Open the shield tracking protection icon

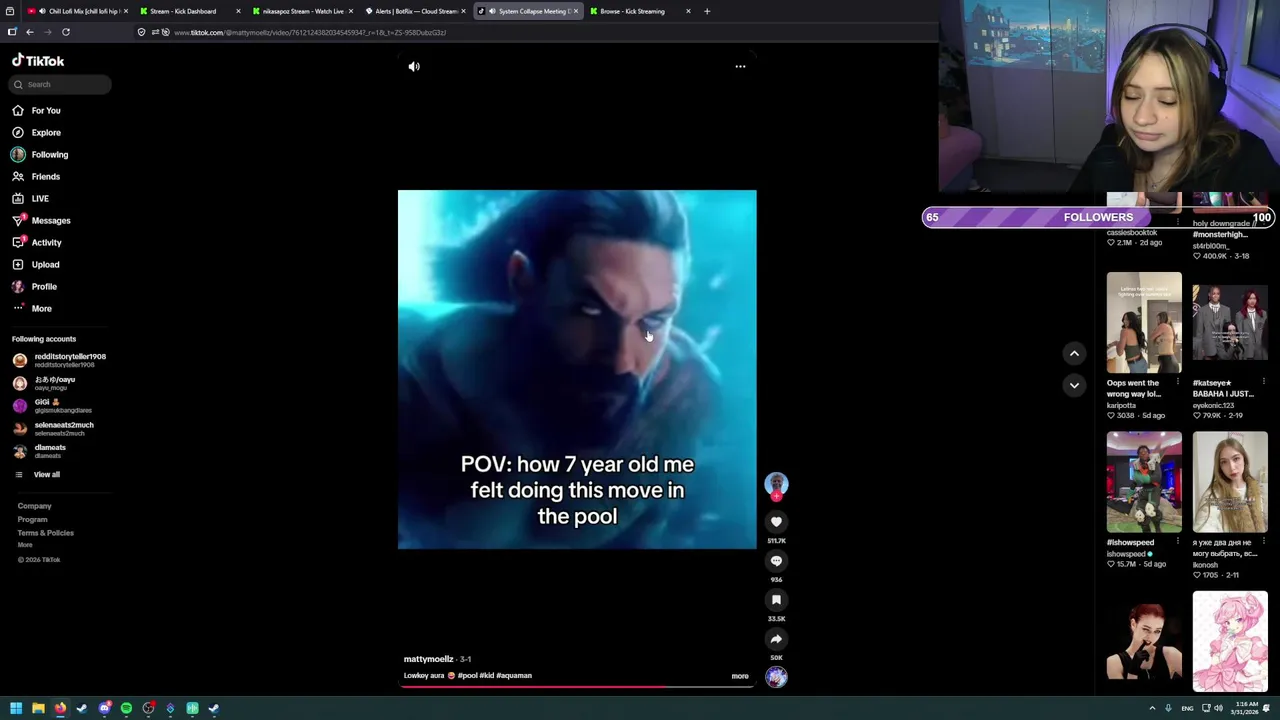(141, 32)
